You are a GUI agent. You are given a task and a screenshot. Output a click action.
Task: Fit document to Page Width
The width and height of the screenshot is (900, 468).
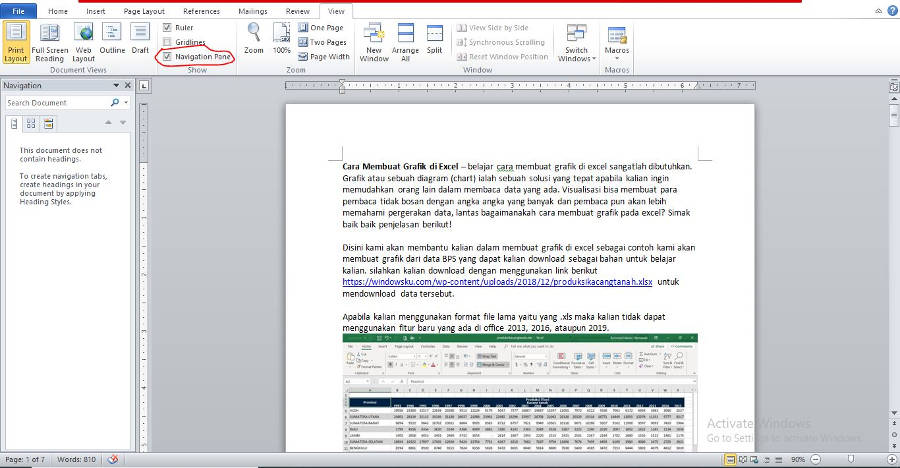pos(324,56)
